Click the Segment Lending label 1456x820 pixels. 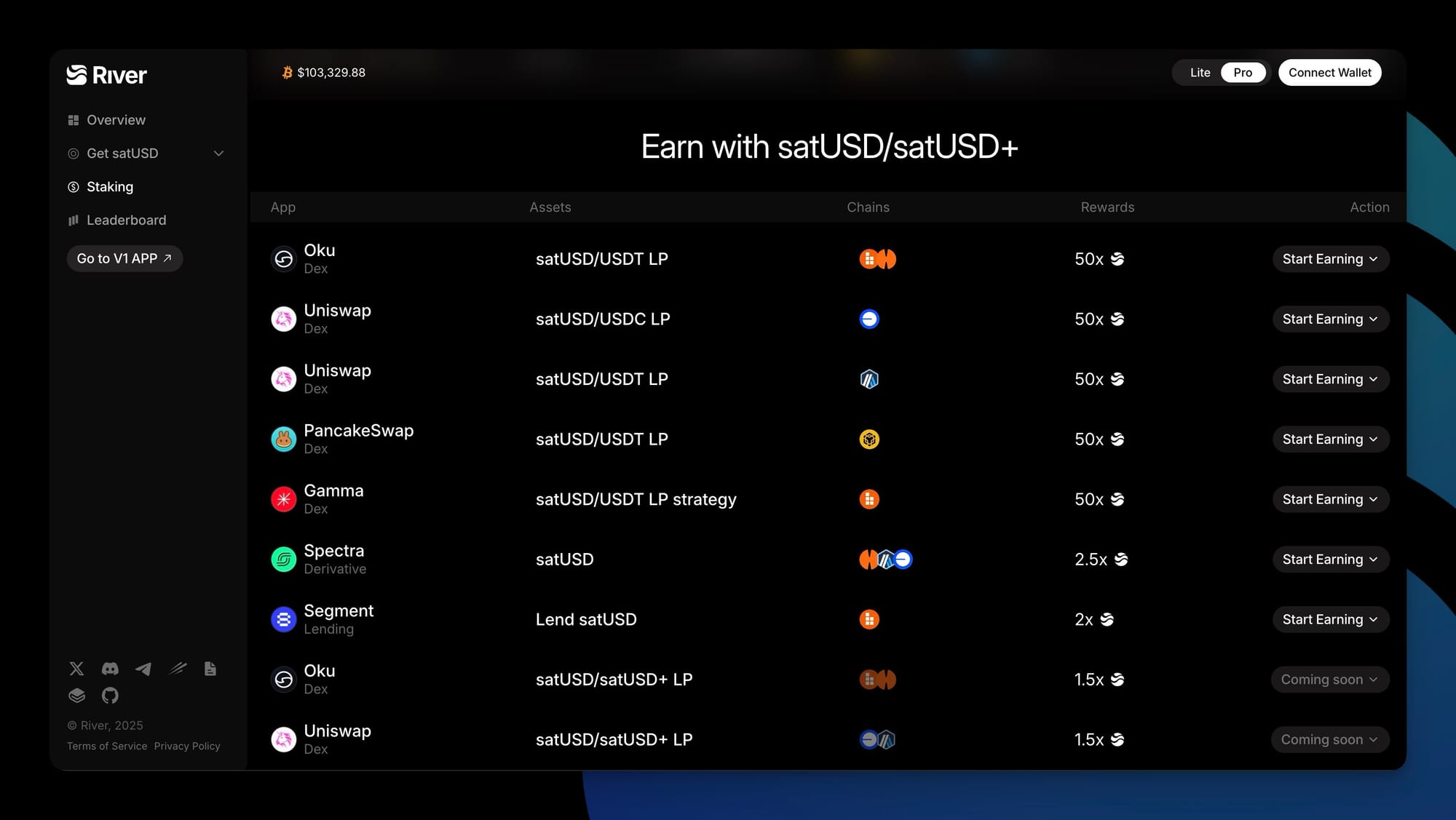tap(328, 629)
